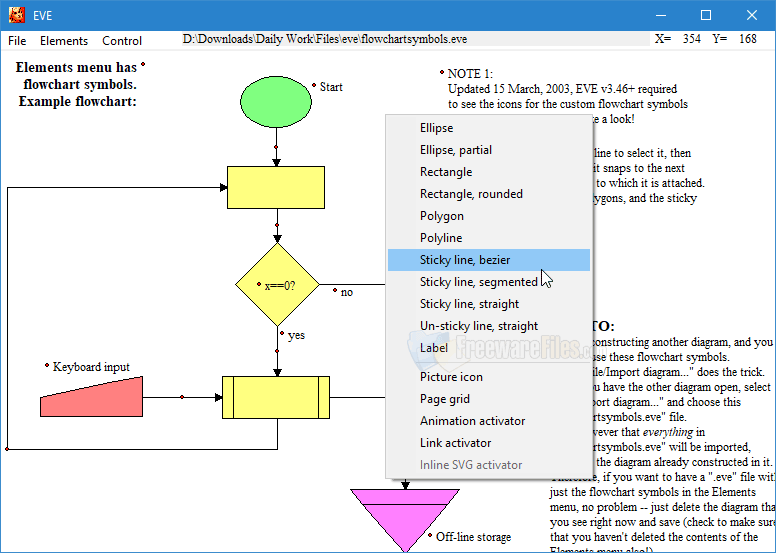Viewport: 776px width, 553px height.
Task: Select Page grid menu entry
Action: point(488,399)
